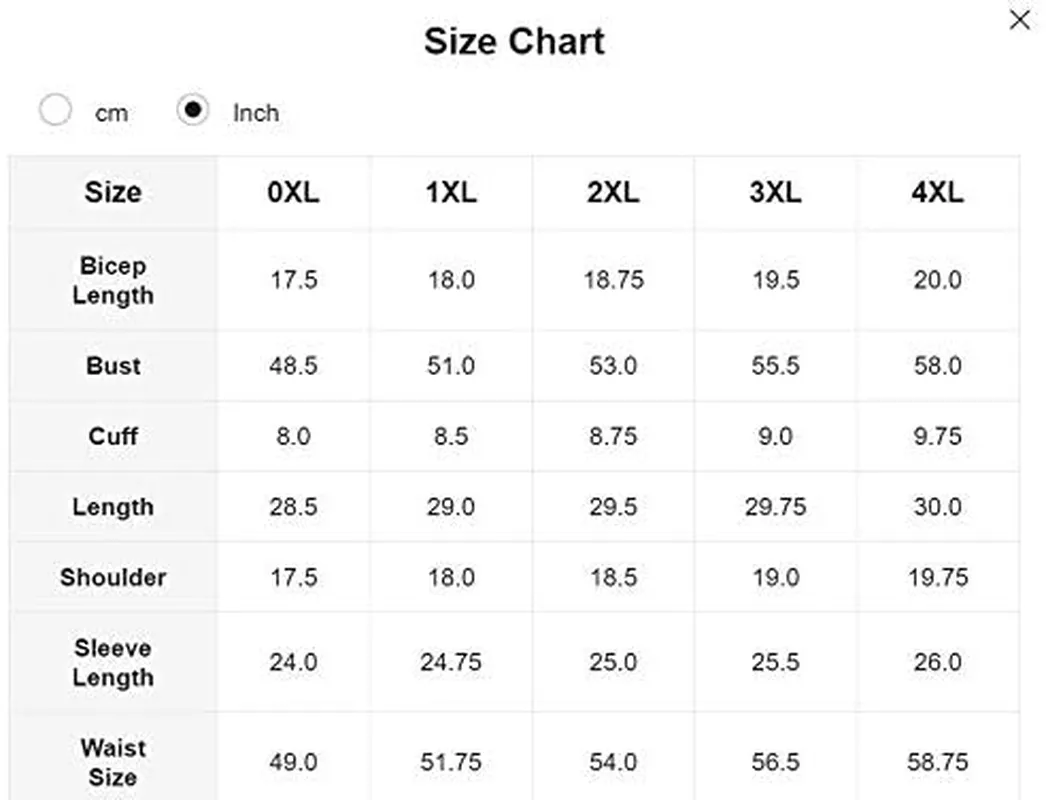Select the cm unit radio button

(55, 109)
